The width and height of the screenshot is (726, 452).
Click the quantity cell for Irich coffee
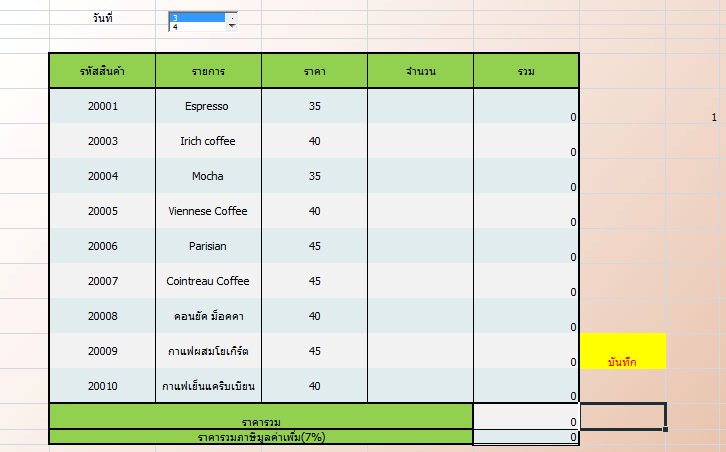click(x=420, y=141)
